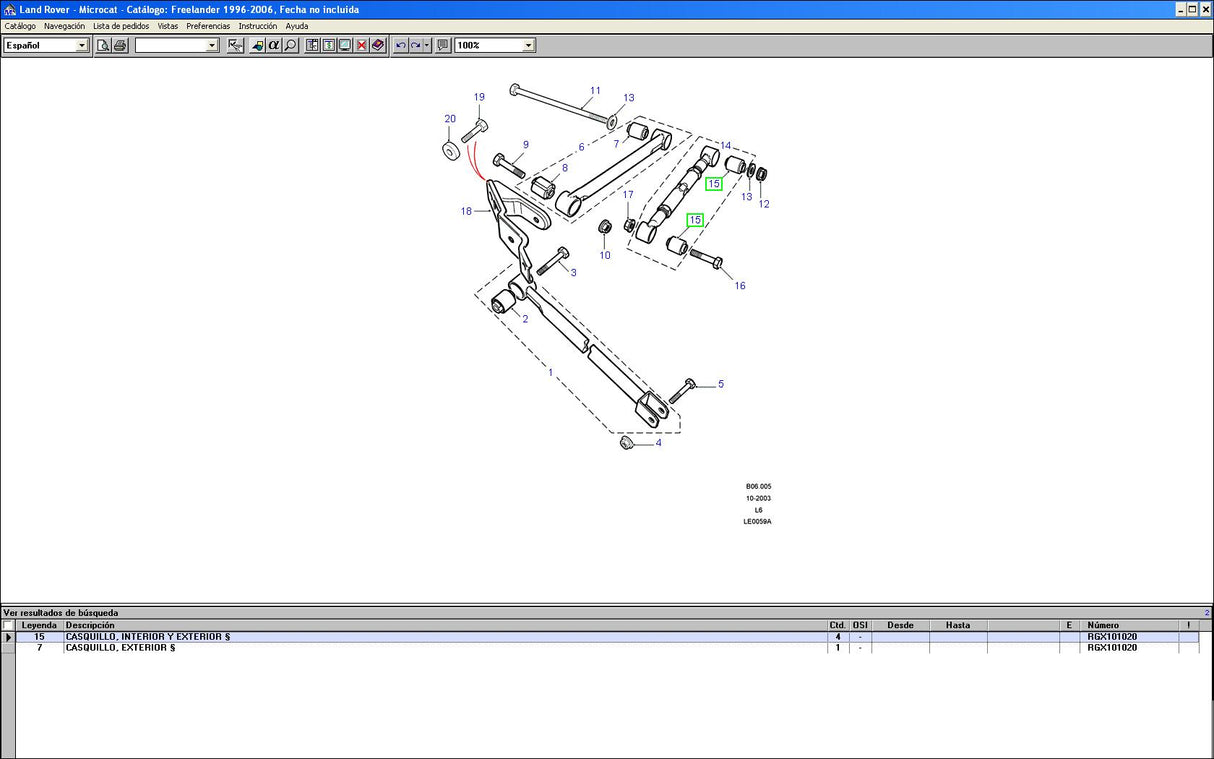Open the Instrucción menu
Image resolution: width=1214 pixels, height=759 pixels.
click(x=258, y=26)
